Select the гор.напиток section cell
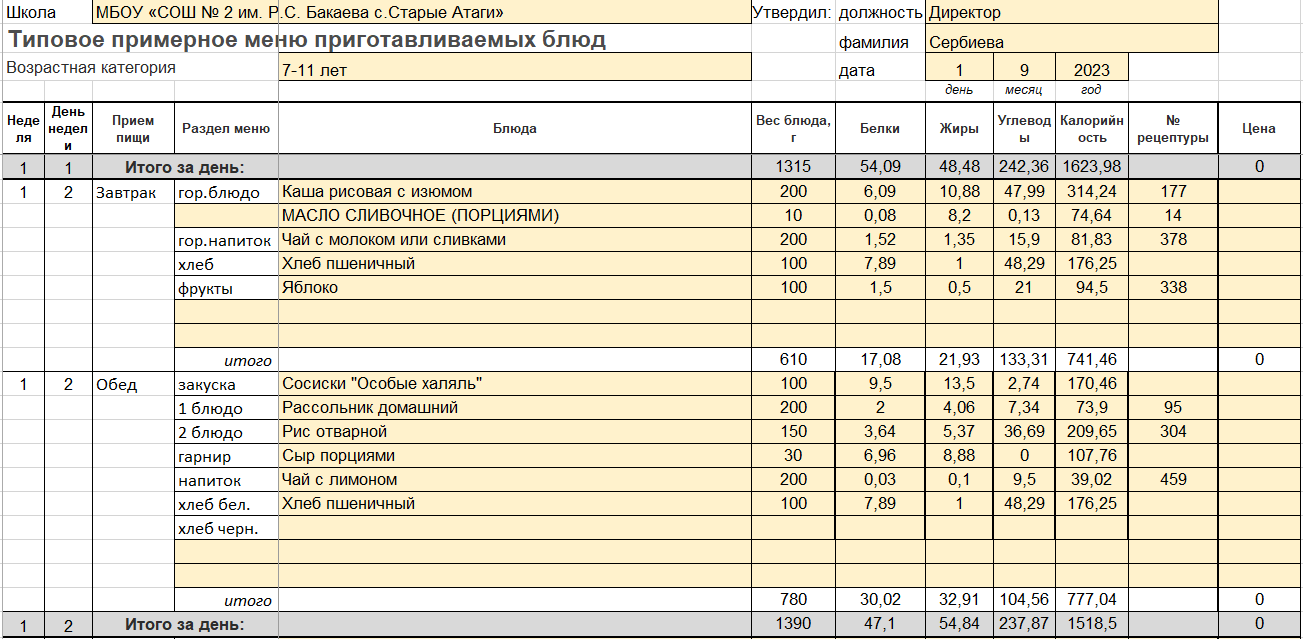The width and height of the screenshot is (1303, 639). pos(226,240)
